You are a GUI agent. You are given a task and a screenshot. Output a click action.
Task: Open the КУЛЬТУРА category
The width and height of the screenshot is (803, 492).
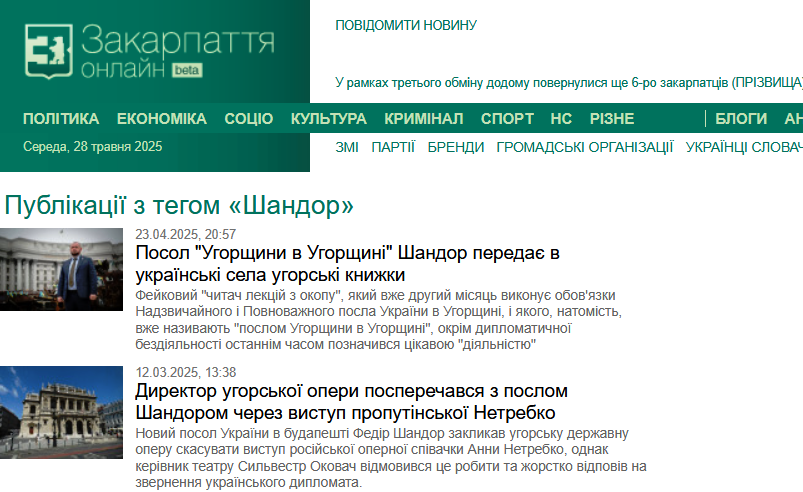[328, 119]
